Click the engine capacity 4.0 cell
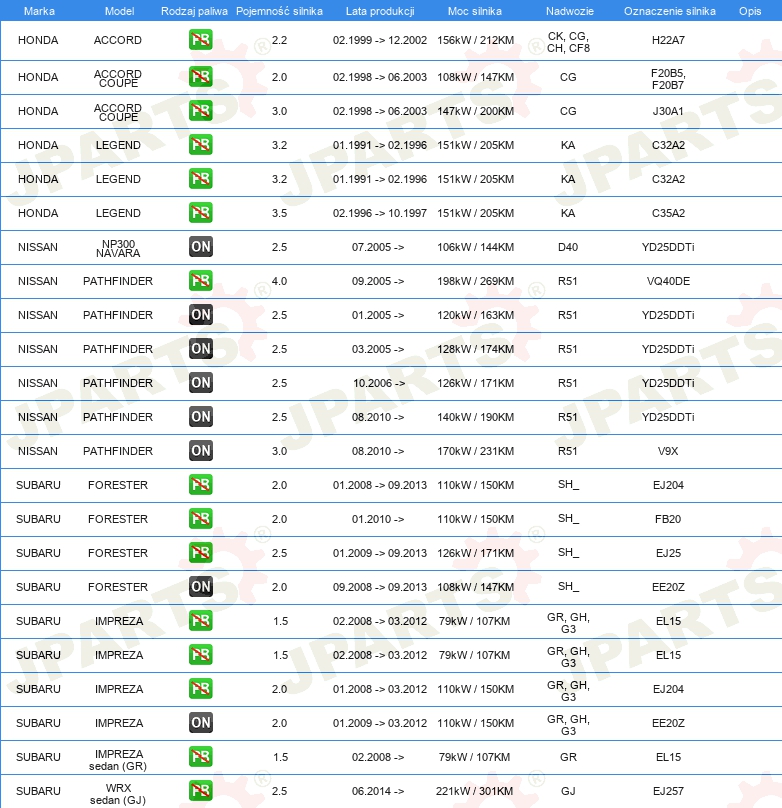The width and height of the screenshot is (782, 808). [x=279, y=281]
